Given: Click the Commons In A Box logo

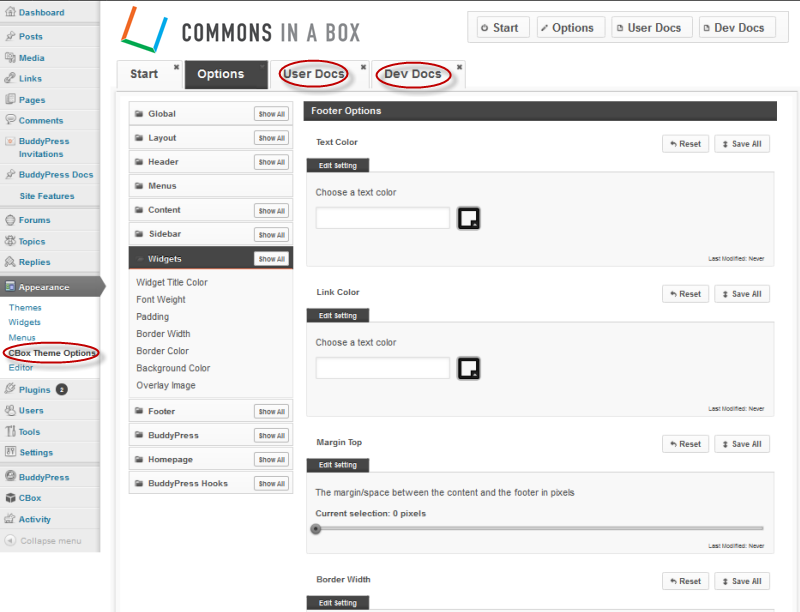Looking at the screenshot, I should (x=241, y=31).
